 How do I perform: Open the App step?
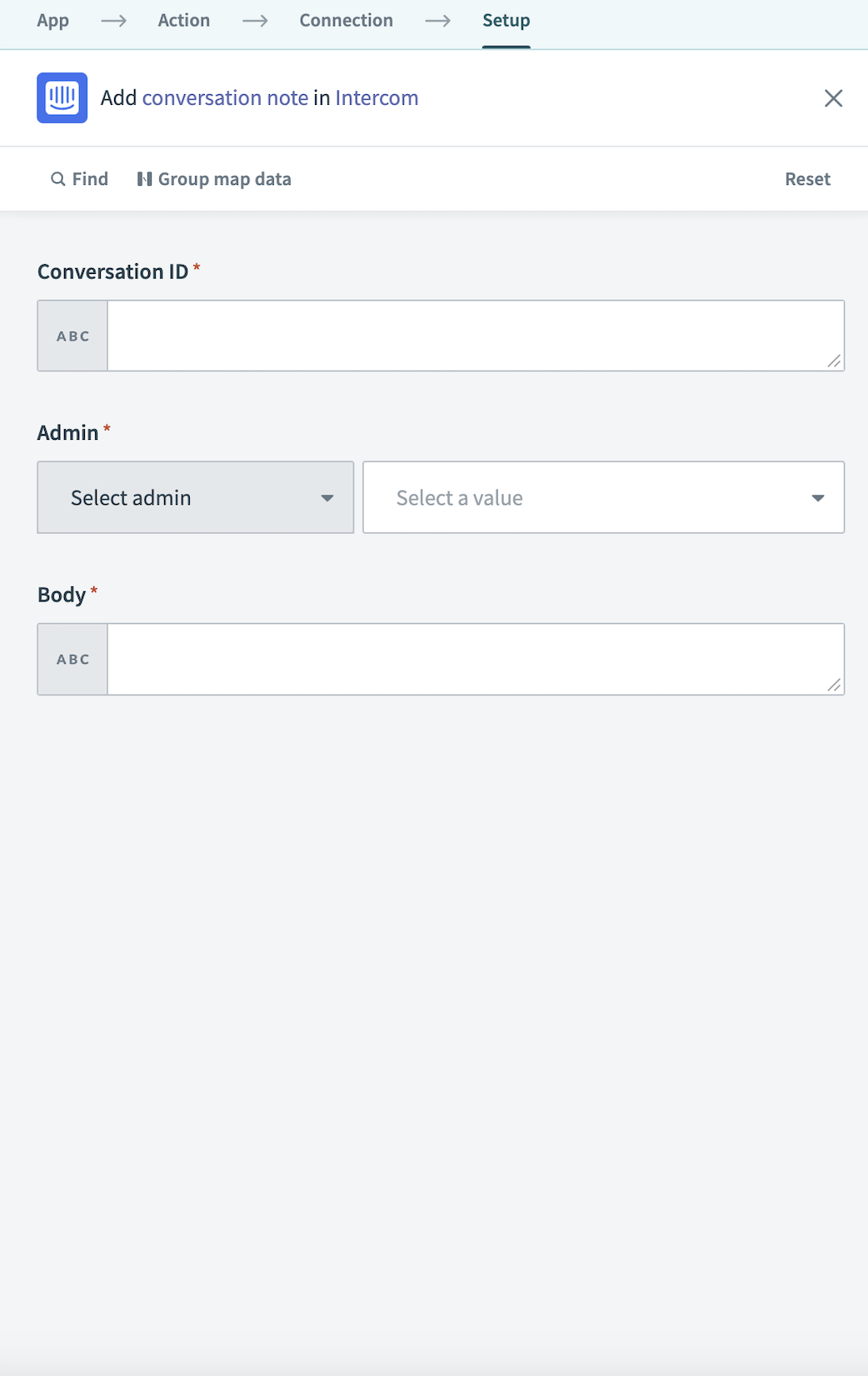tap(53, 20)
